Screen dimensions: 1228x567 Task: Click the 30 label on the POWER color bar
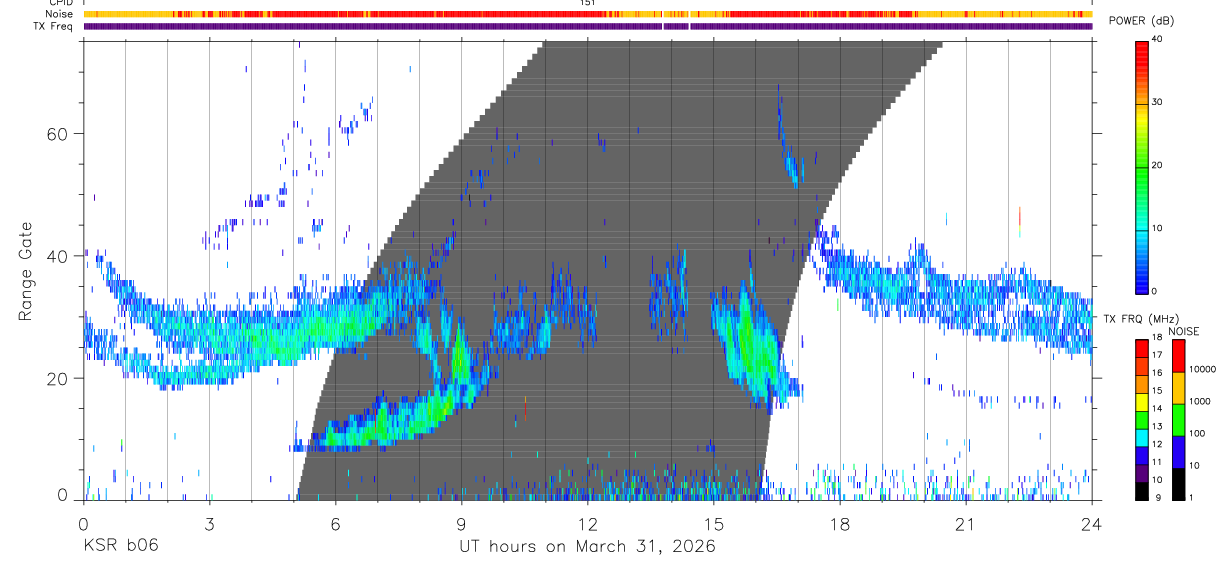(x=1157, y=103)
